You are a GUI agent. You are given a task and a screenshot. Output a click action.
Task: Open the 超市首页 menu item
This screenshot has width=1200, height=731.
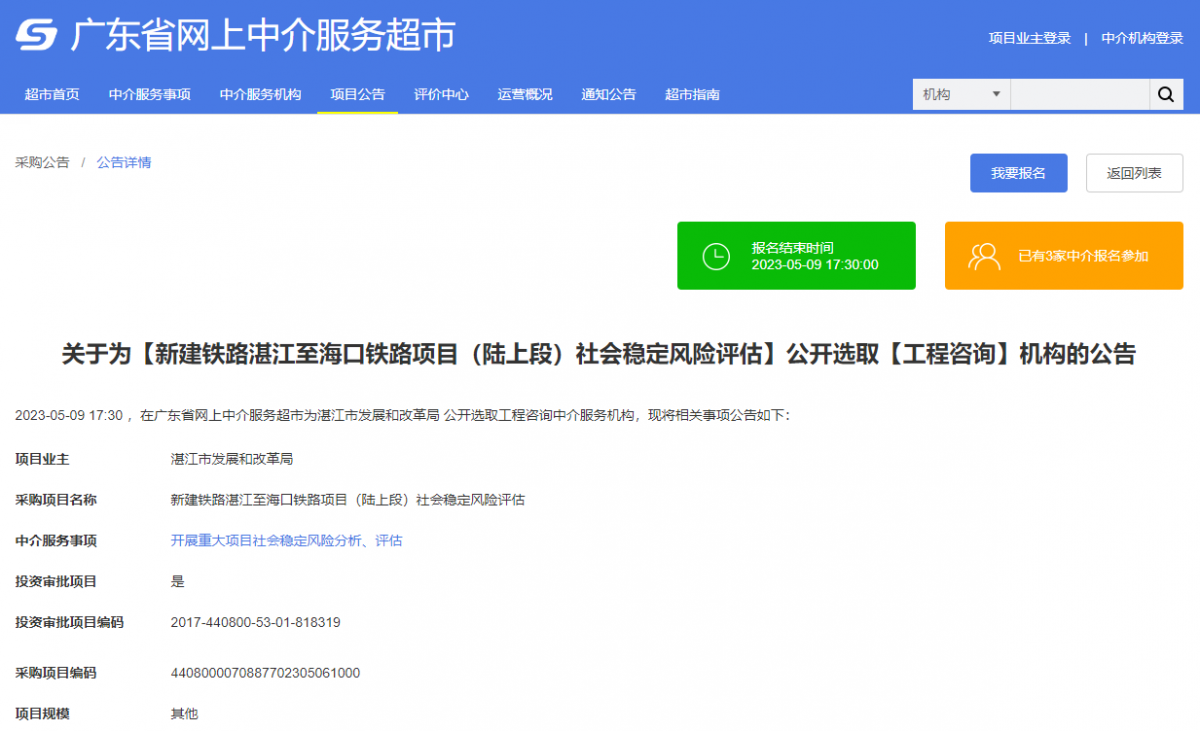[52, 95]
